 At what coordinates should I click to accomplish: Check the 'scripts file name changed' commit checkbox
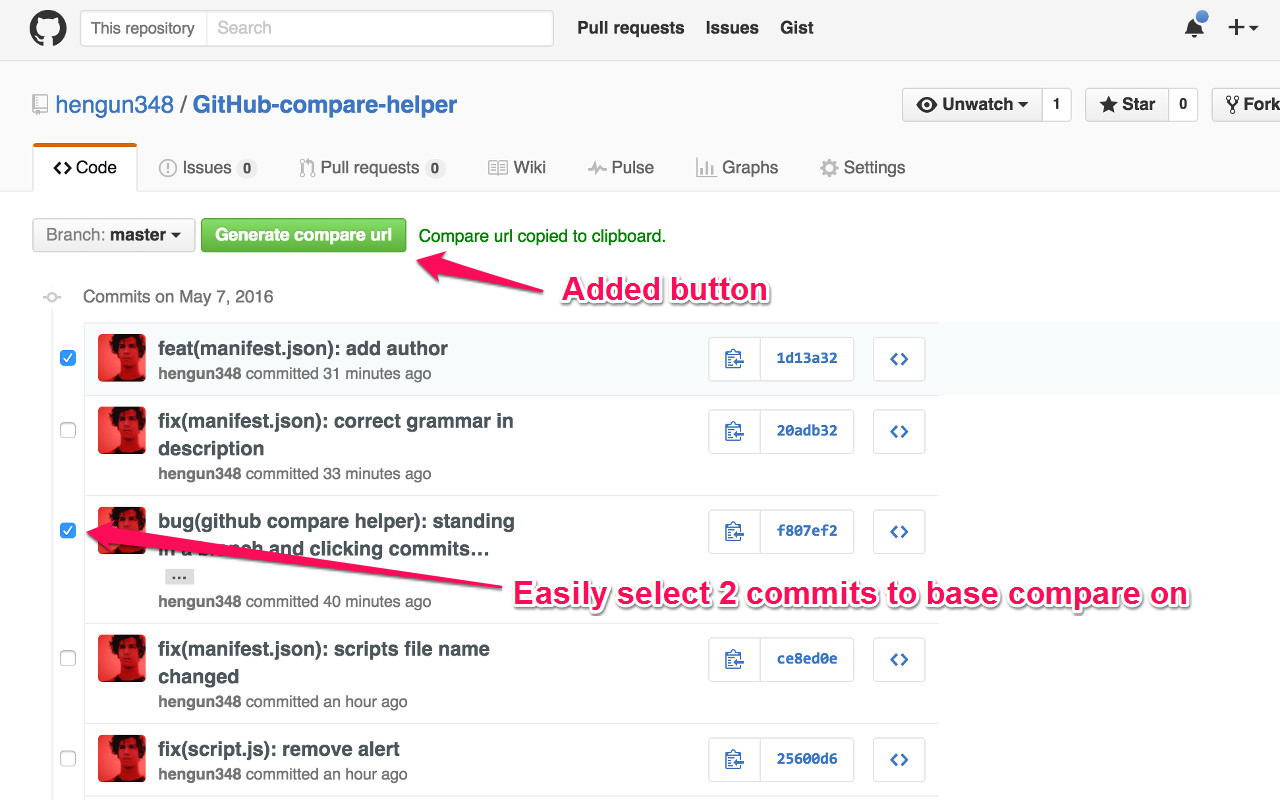68,658
